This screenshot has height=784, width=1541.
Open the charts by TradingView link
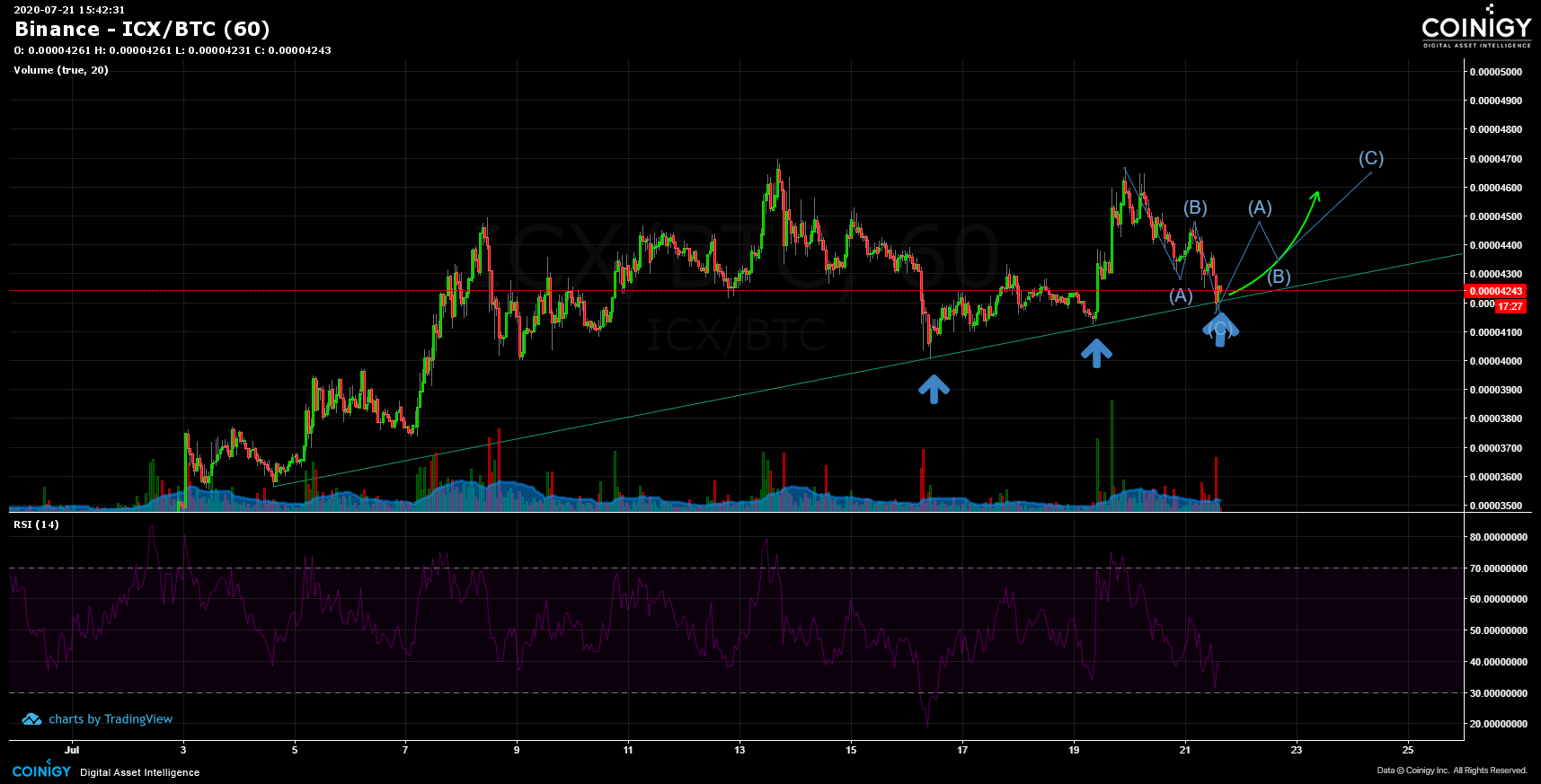tap(111, 719)
